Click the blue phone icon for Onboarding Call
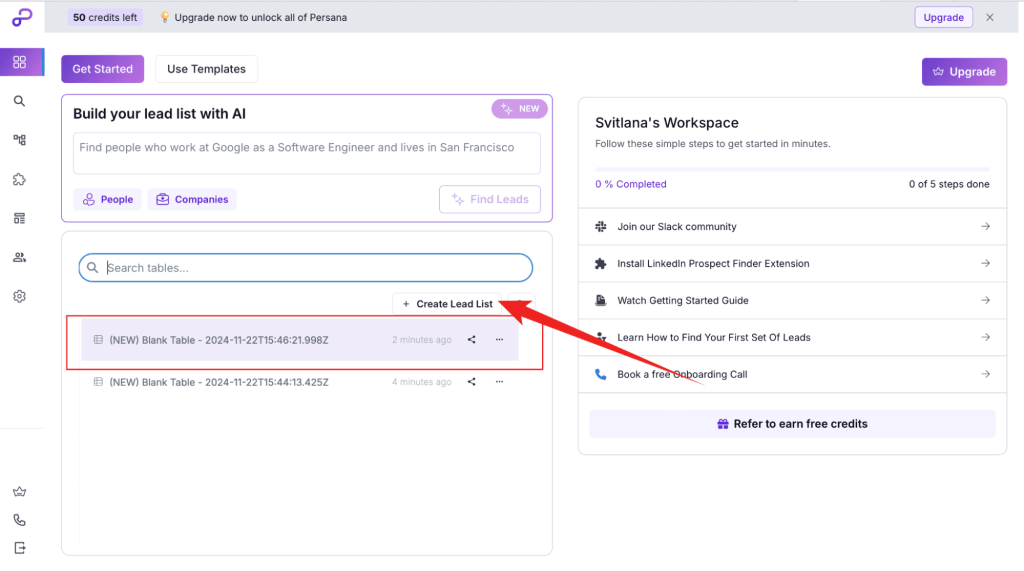 pos(601,374)
